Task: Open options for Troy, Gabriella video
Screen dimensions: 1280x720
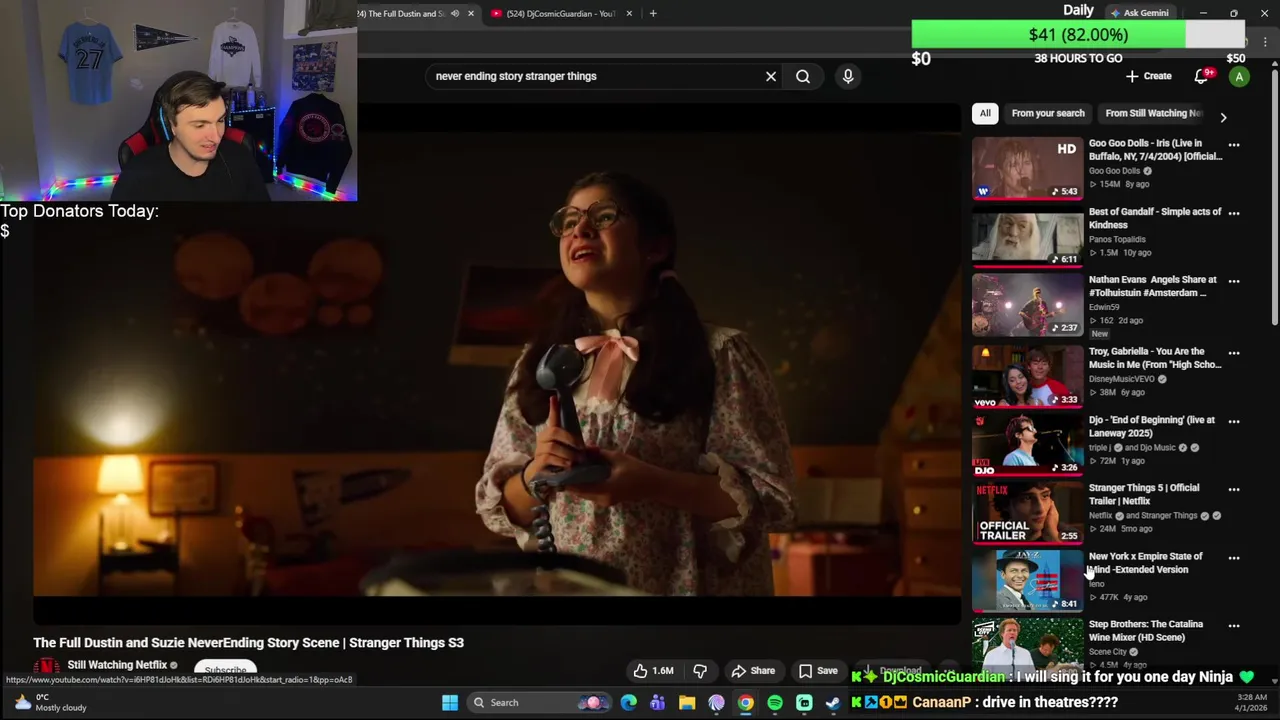Action: pyautogui.click(x=1234, y=353)
